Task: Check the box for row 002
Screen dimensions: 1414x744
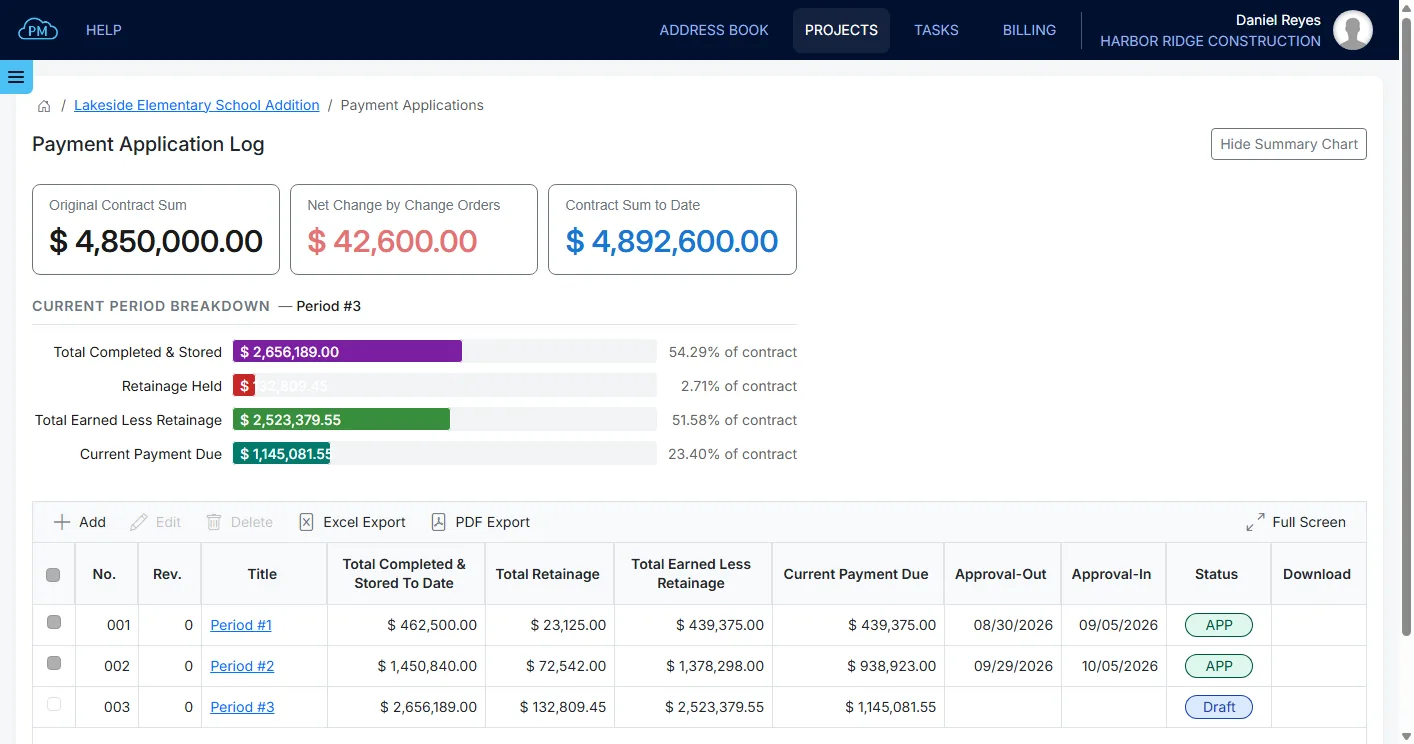Action: (54, 664)
